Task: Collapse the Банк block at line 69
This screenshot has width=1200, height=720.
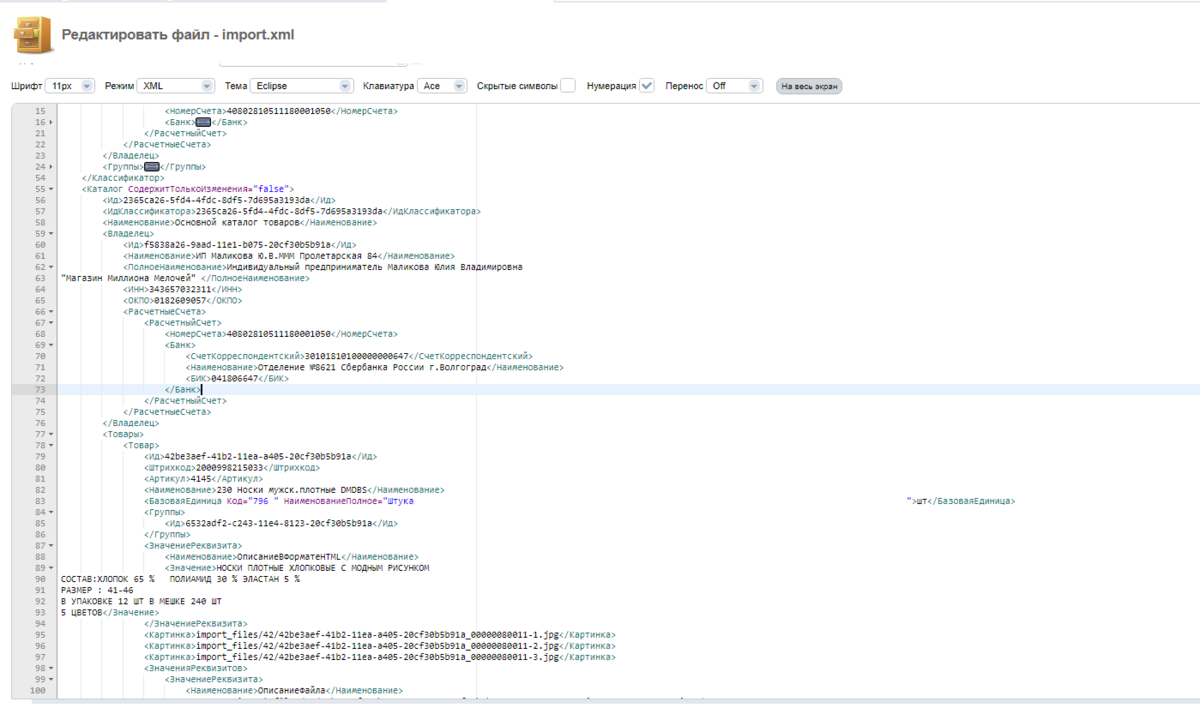Action: pyautogui.click(x=51, y=345)
